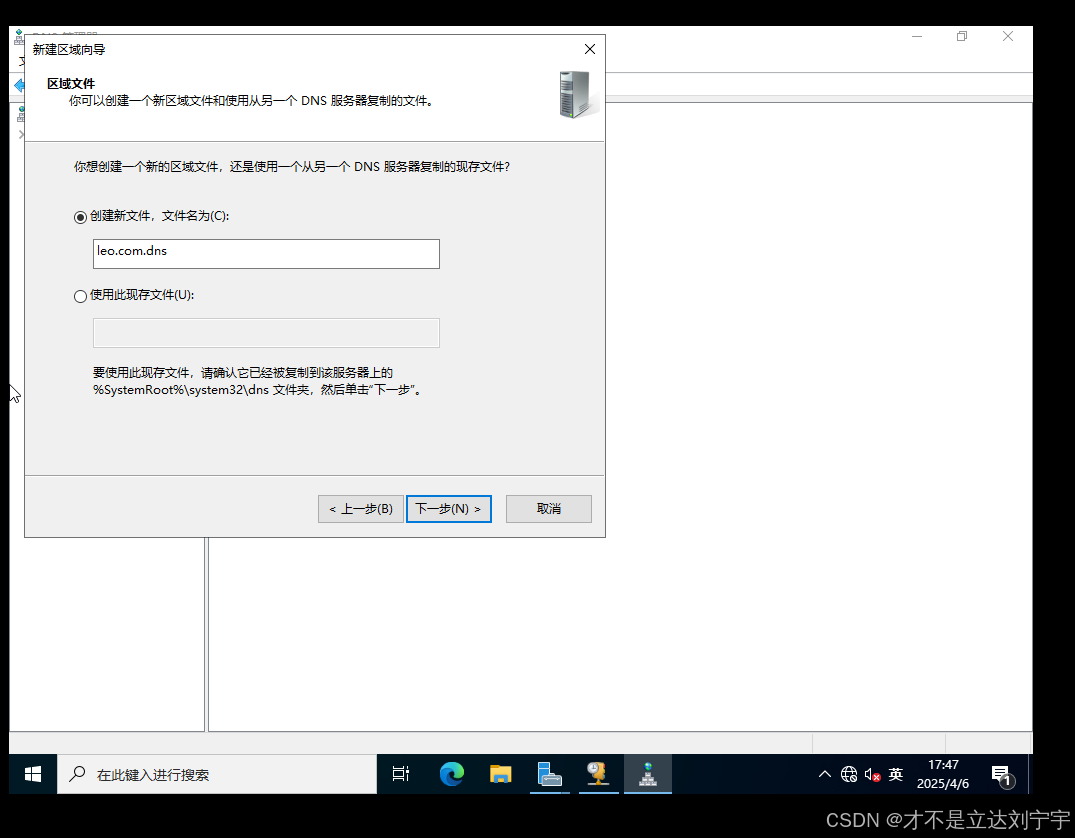Open Microsoft Edge from the taskbar

point(452,774)
